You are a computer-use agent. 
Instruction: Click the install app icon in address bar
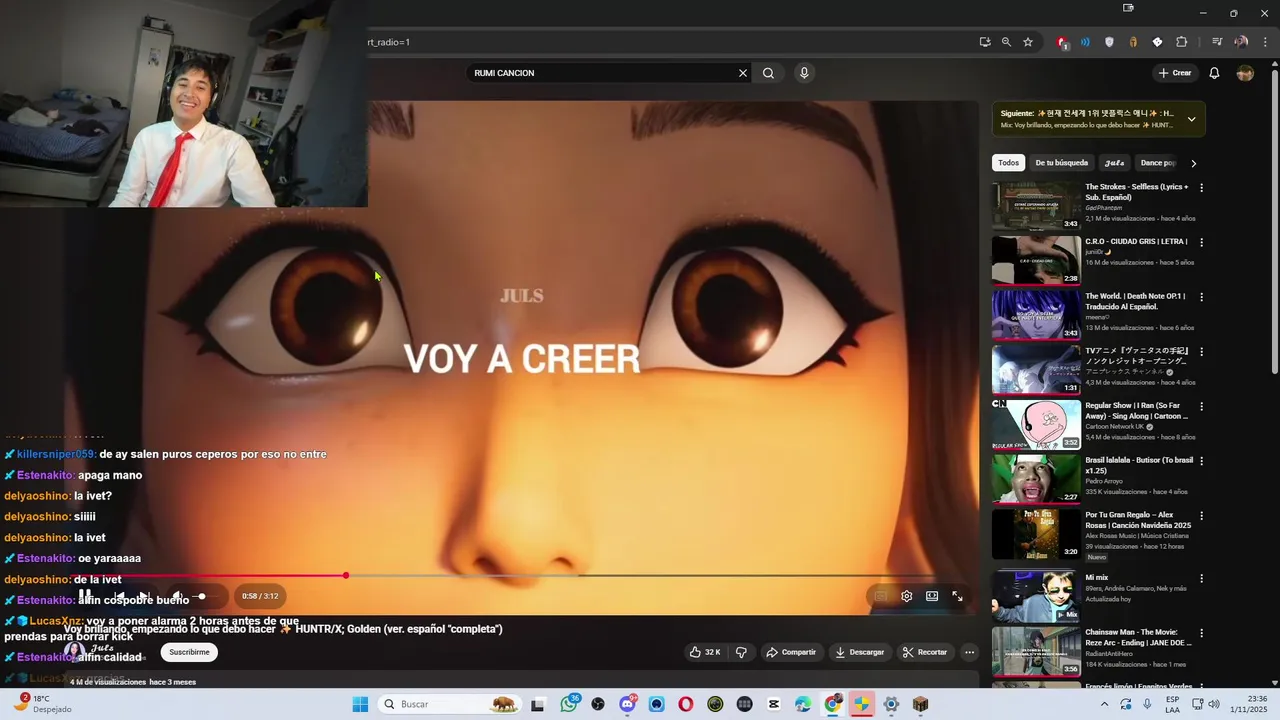pyautogui.click(x=985, y=42)
